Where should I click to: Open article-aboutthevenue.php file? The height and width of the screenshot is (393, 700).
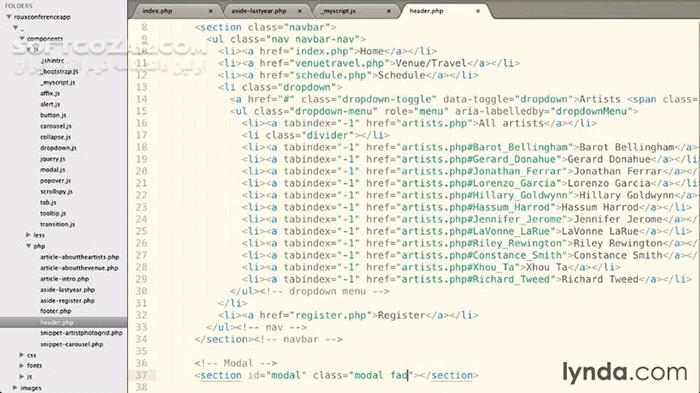point(79,268)
